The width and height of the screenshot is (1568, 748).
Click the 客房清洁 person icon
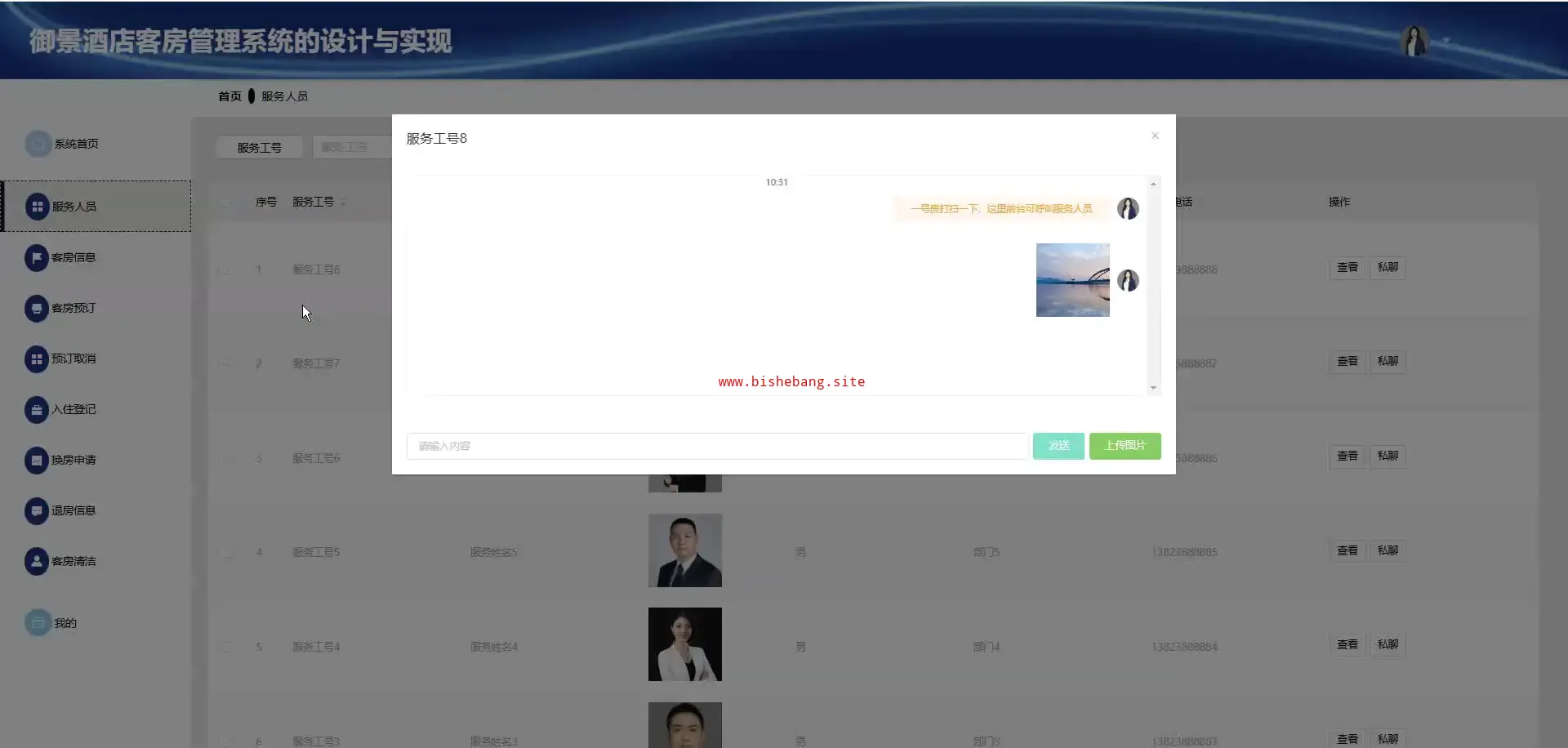pyautogui.click(x=37, y=561)
